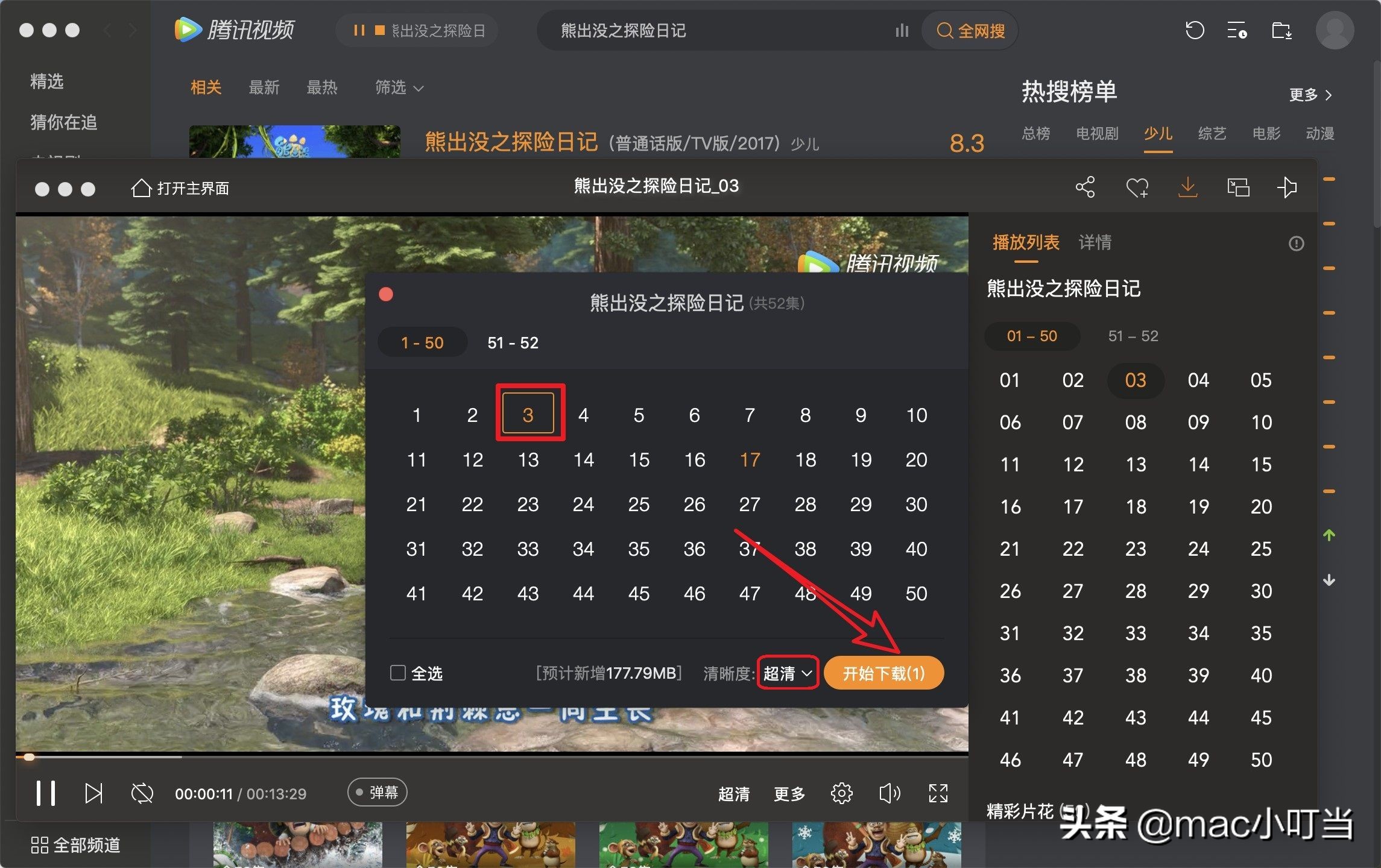Open downloads via player download icon

coord(1187,187)
